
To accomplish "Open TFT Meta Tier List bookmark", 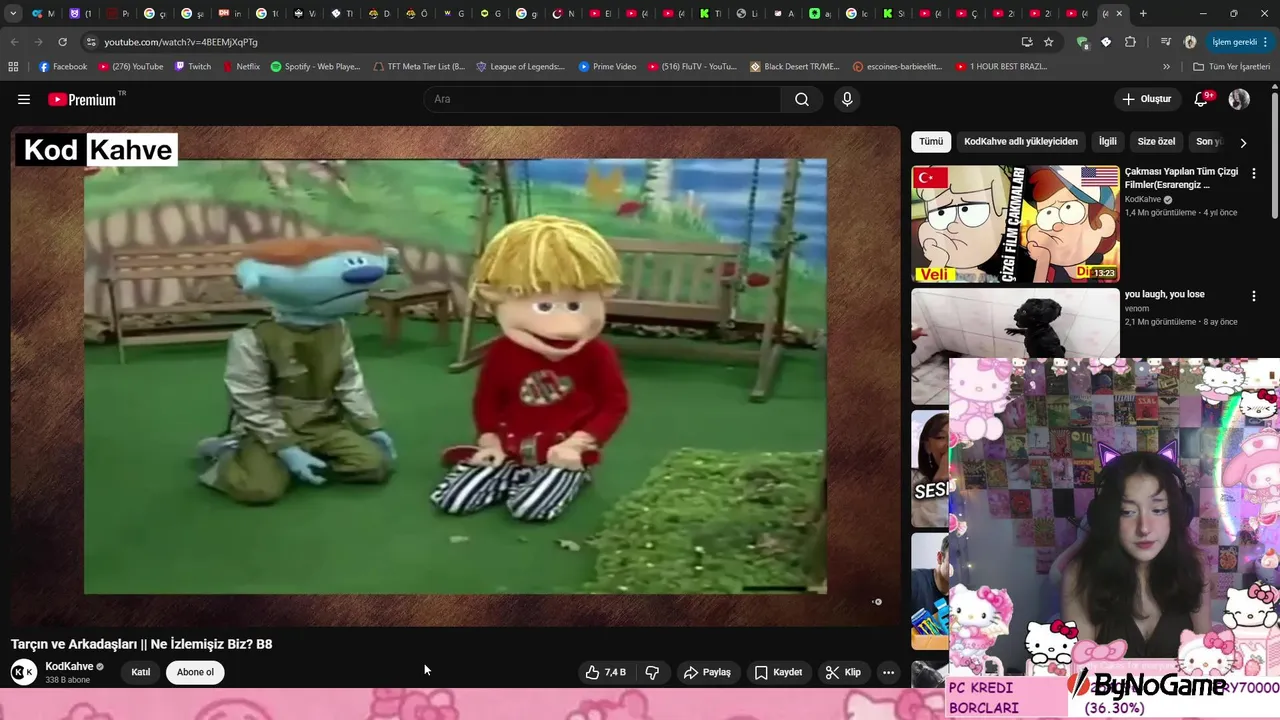I will coord(419,67).
